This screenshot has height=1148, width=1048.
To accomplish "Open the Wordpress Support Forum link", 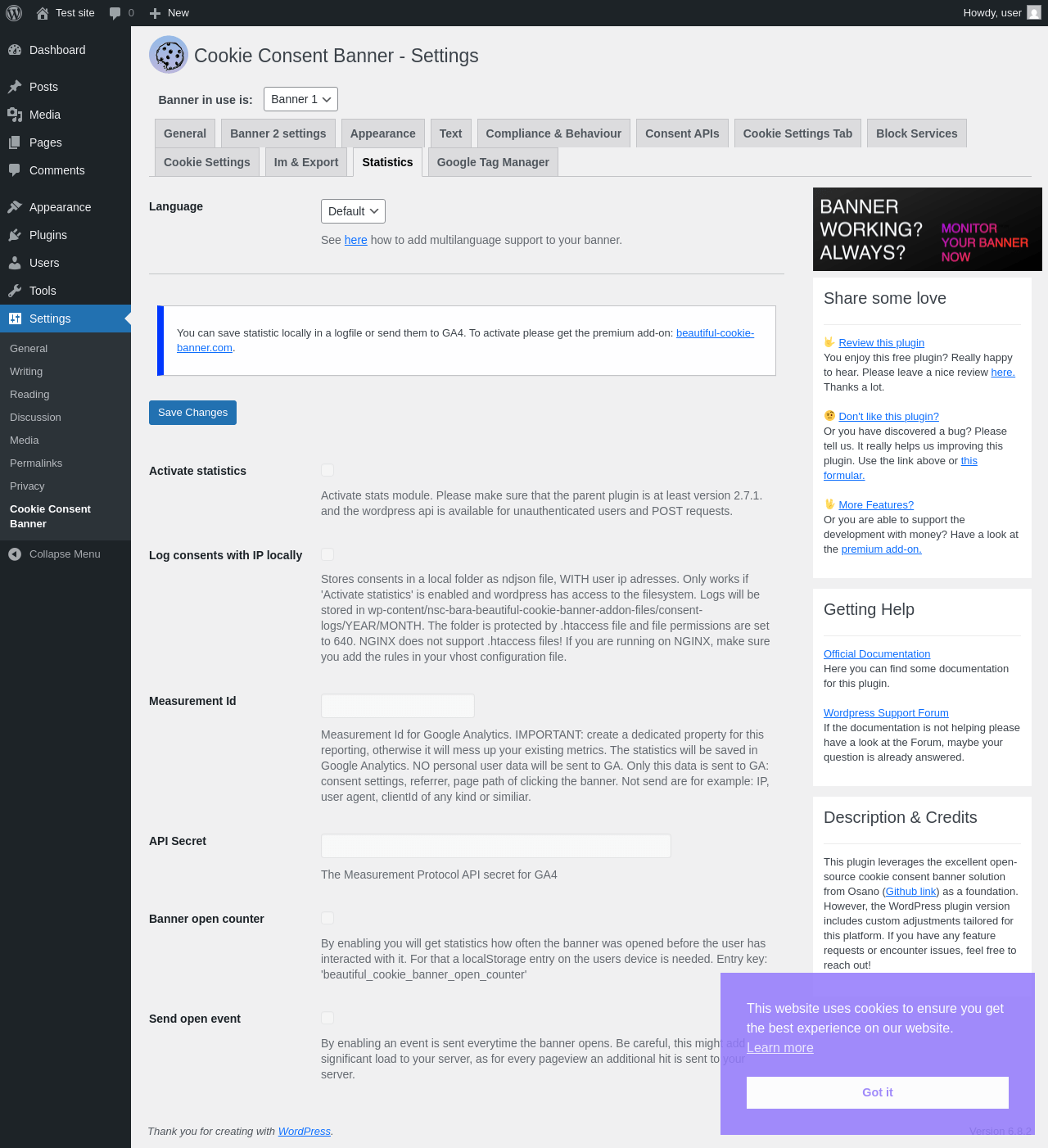I will [886, 713].
